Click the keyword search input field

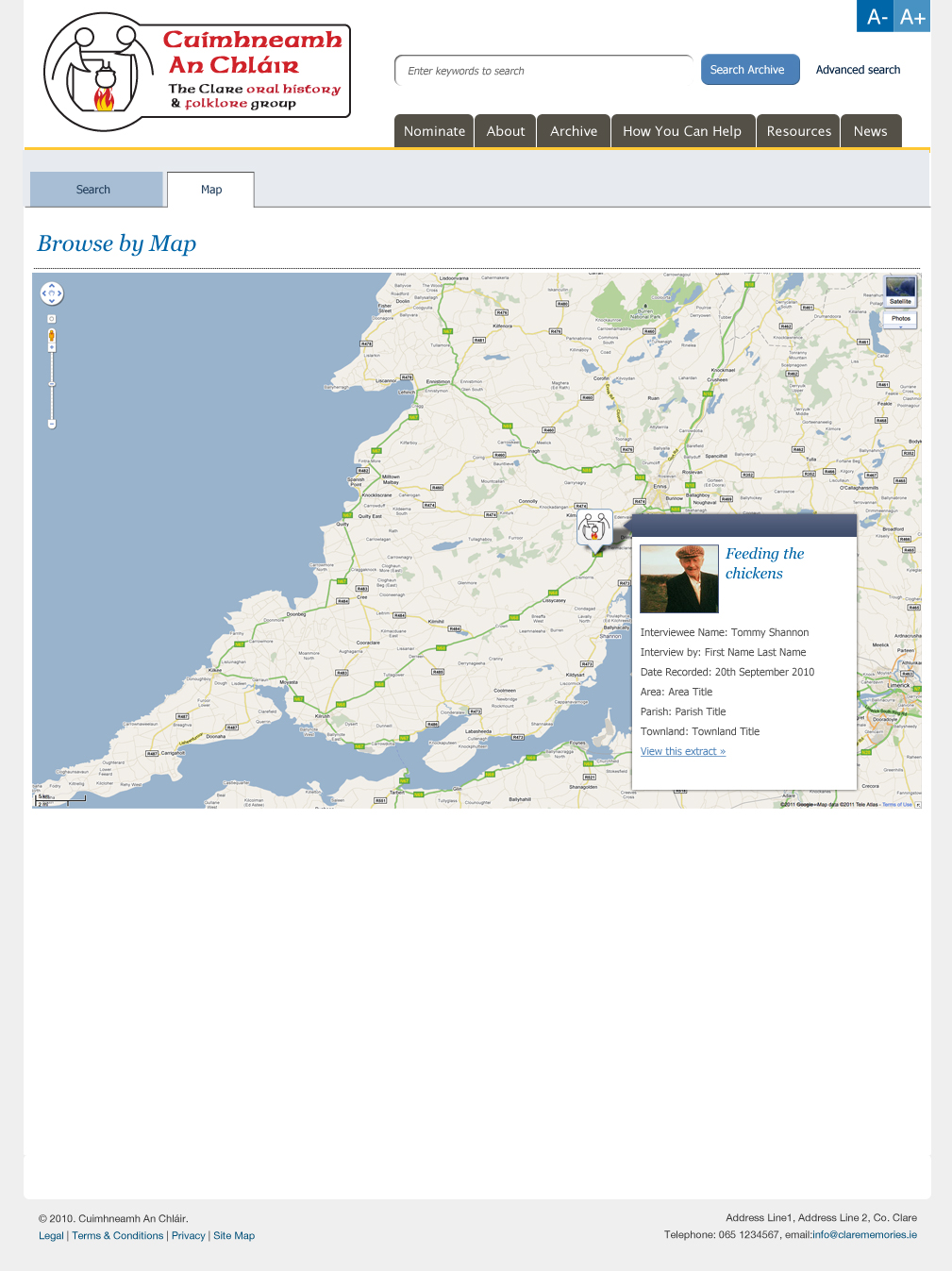click(543, 71)
